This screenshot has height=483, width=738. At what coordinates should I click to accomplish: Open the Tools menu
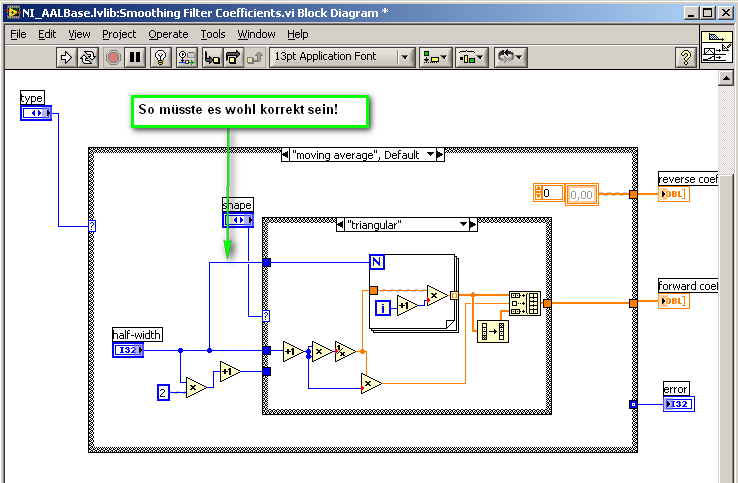point(213,34)
